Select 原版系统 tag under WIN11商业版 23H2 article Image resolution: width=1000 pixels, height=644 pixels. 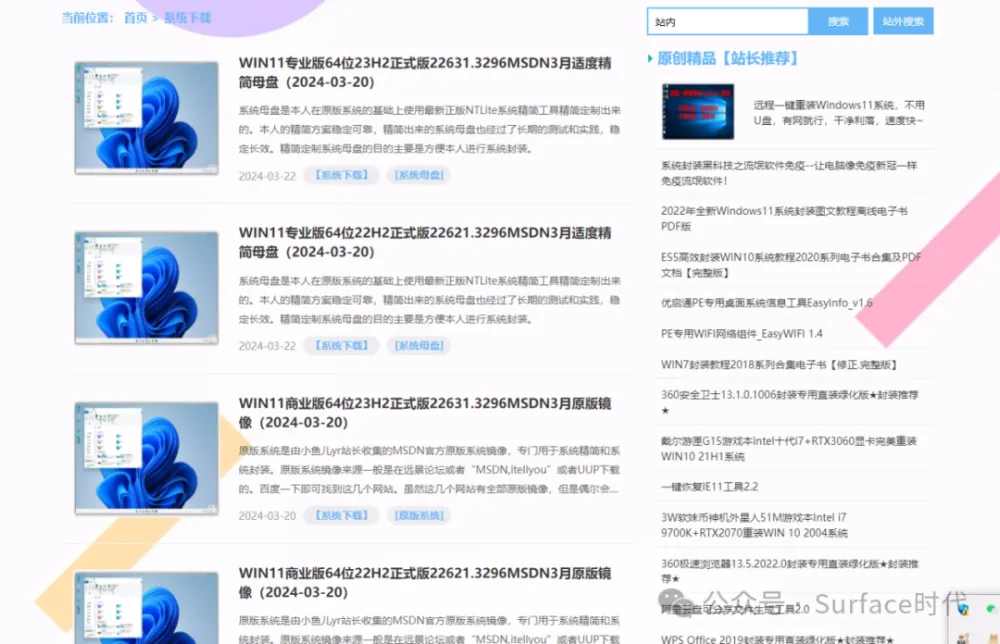[x=419, y=516]
